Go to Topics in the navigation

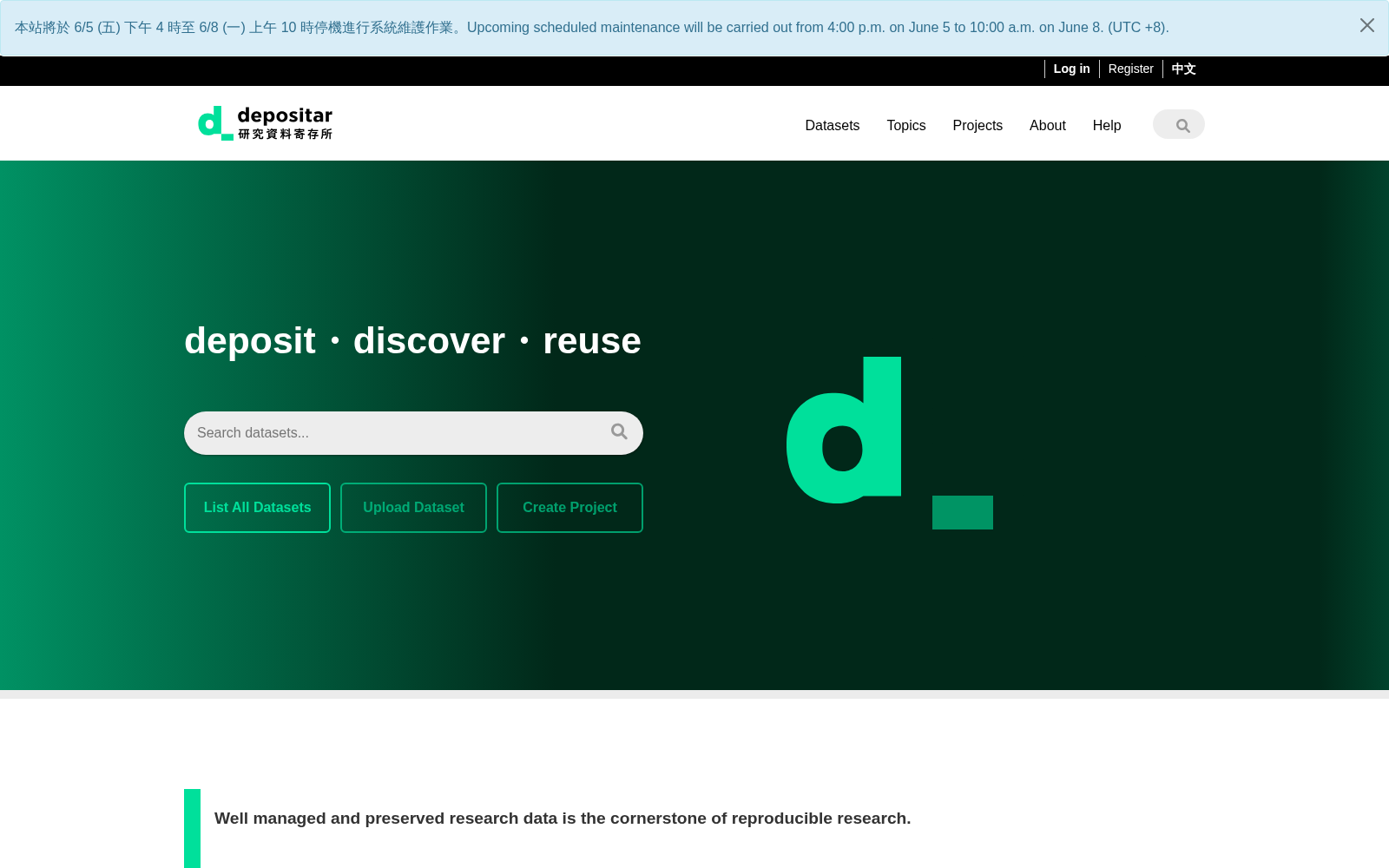906,125
